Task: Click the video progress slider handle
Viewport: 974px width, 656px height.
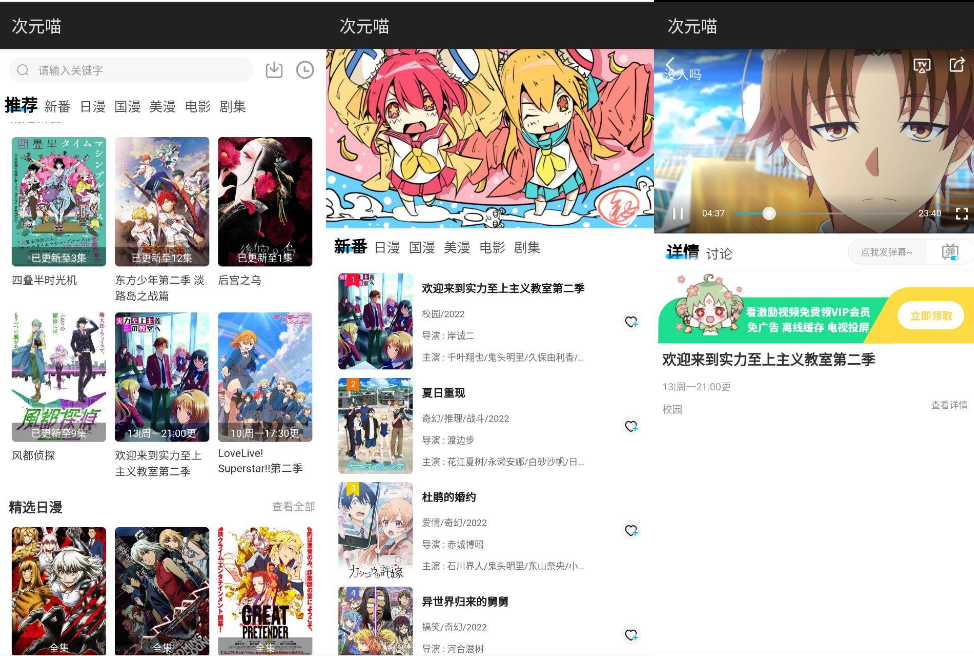Action: click(x=769, y=213)
